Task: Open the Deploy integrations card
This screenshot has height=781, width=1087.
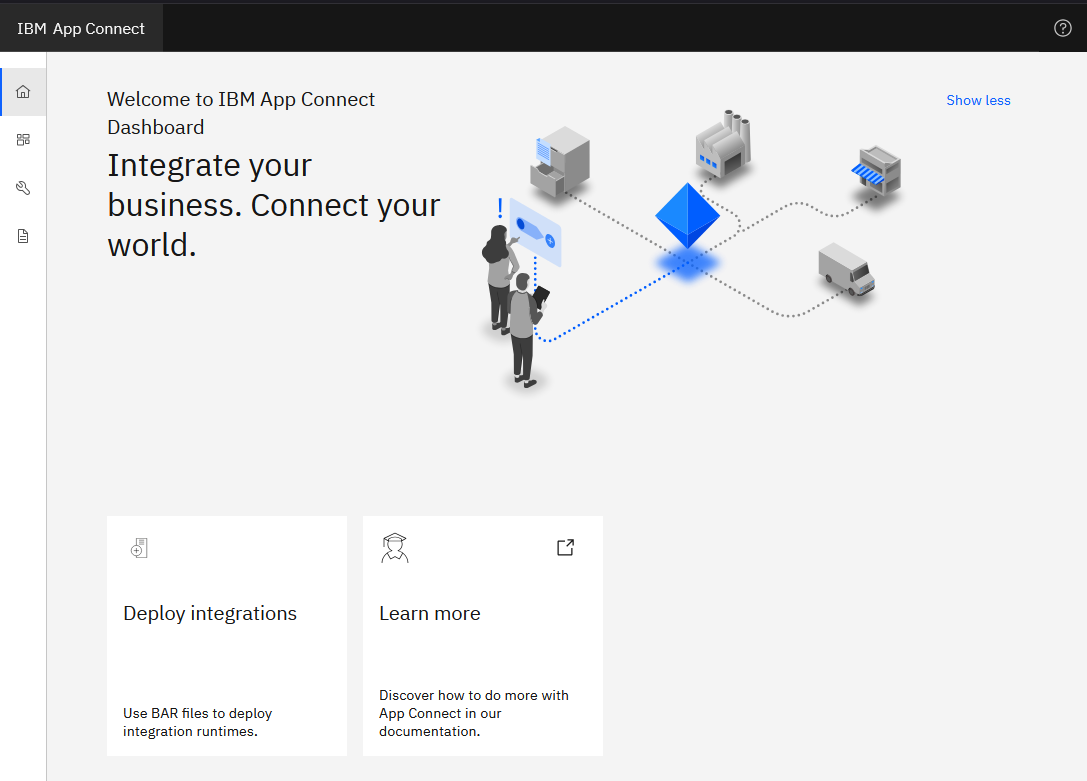Action: pyautogui.click(x=227, y=635)
